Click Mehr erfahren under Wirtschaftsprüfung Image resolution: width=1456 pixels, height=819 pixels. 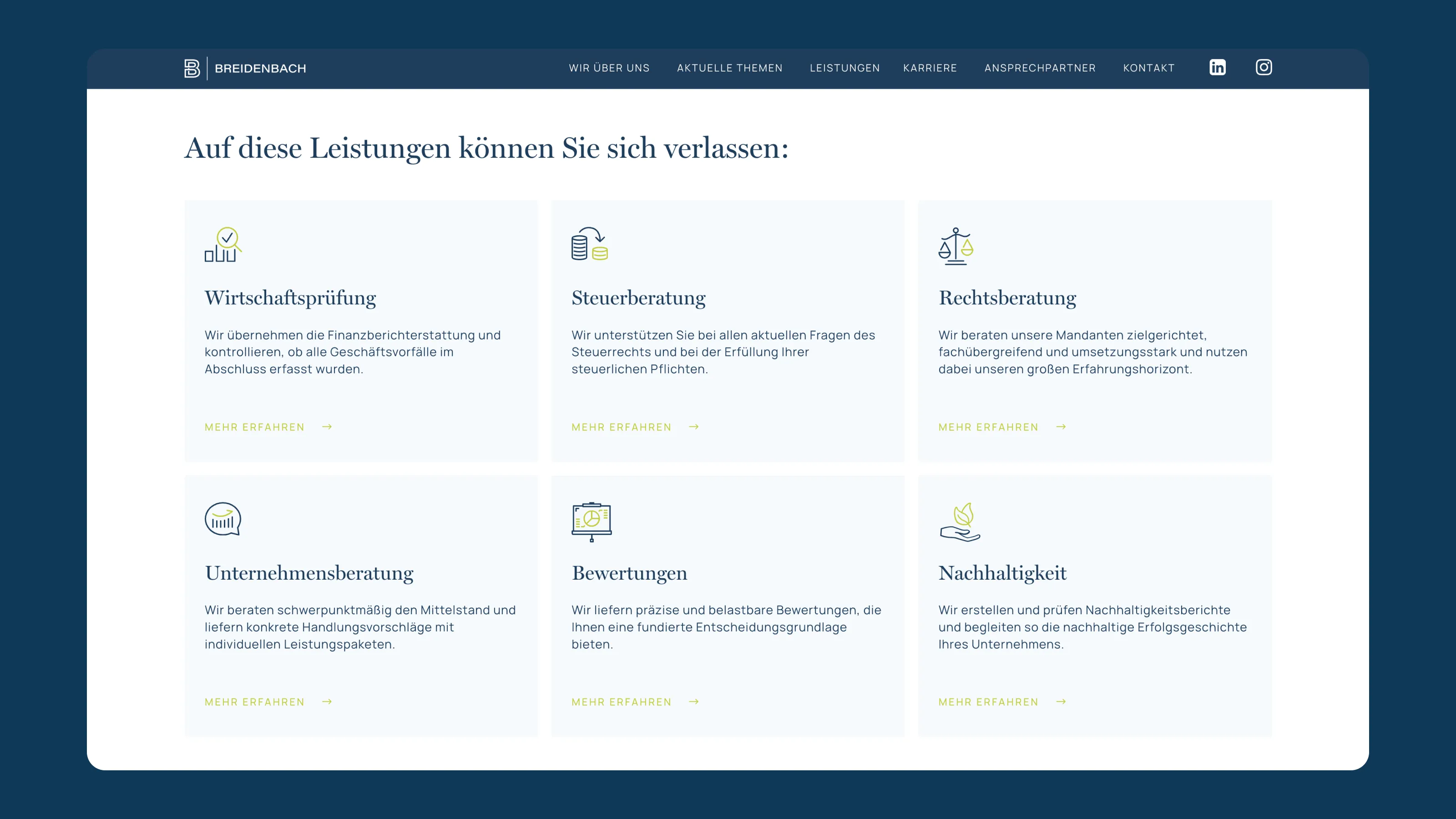(254, 427)
